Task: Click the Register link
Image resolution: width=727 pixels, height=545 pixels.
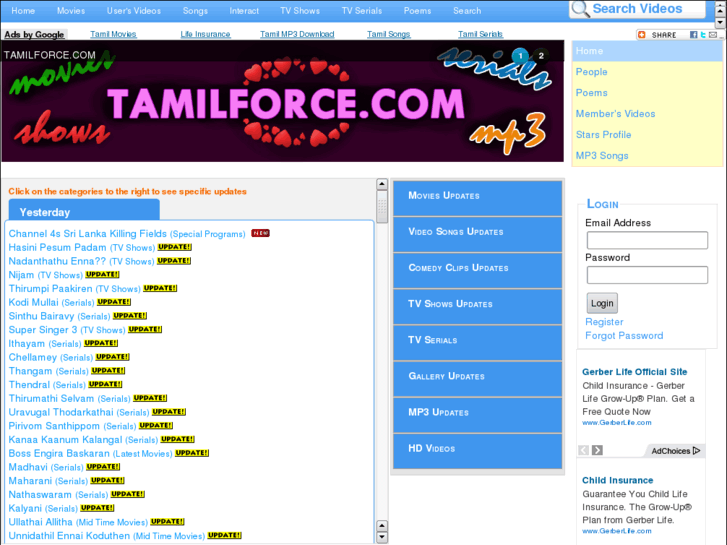Action: 604,322
